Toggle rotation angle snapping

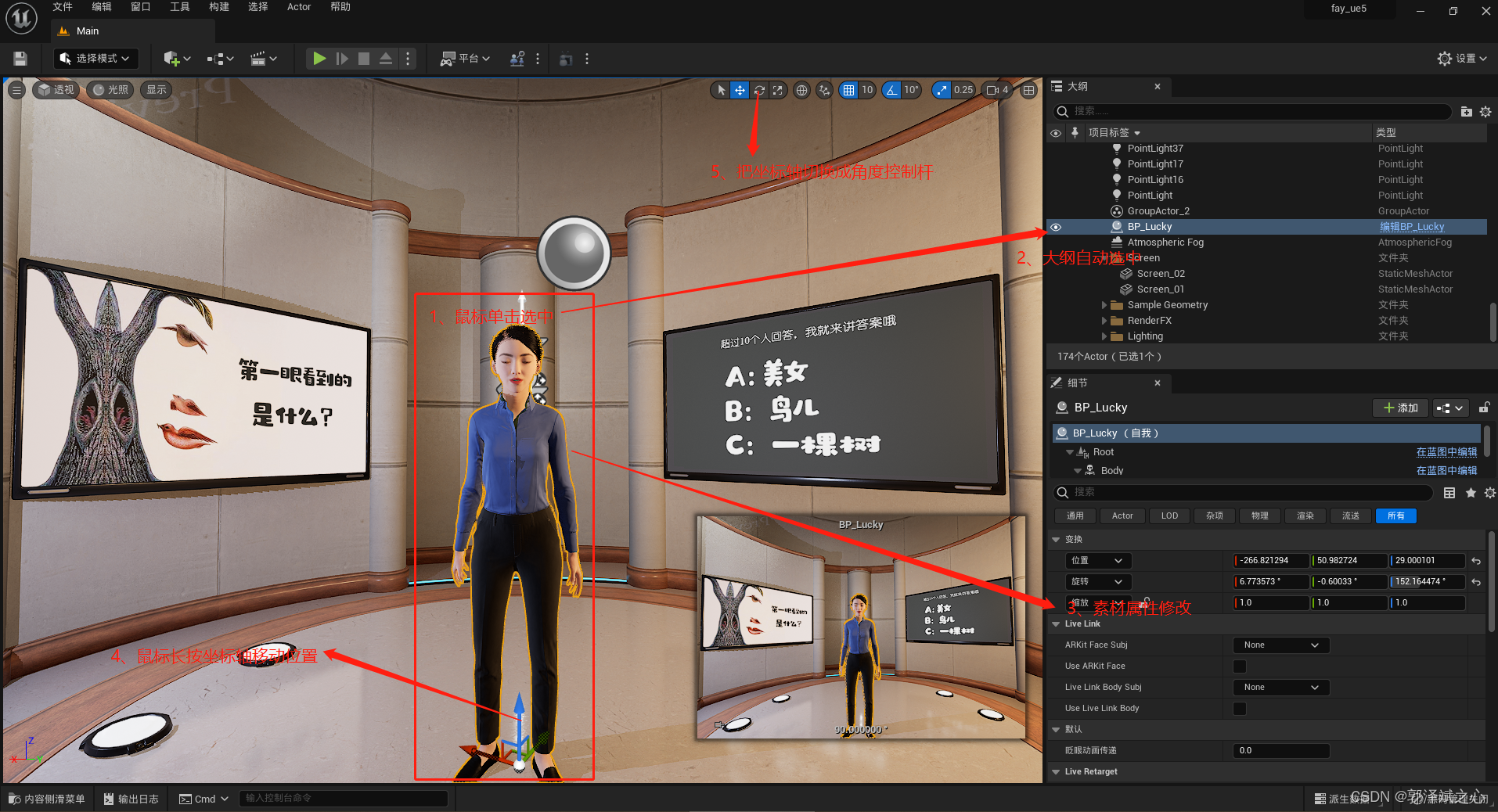tap(891, 90)
